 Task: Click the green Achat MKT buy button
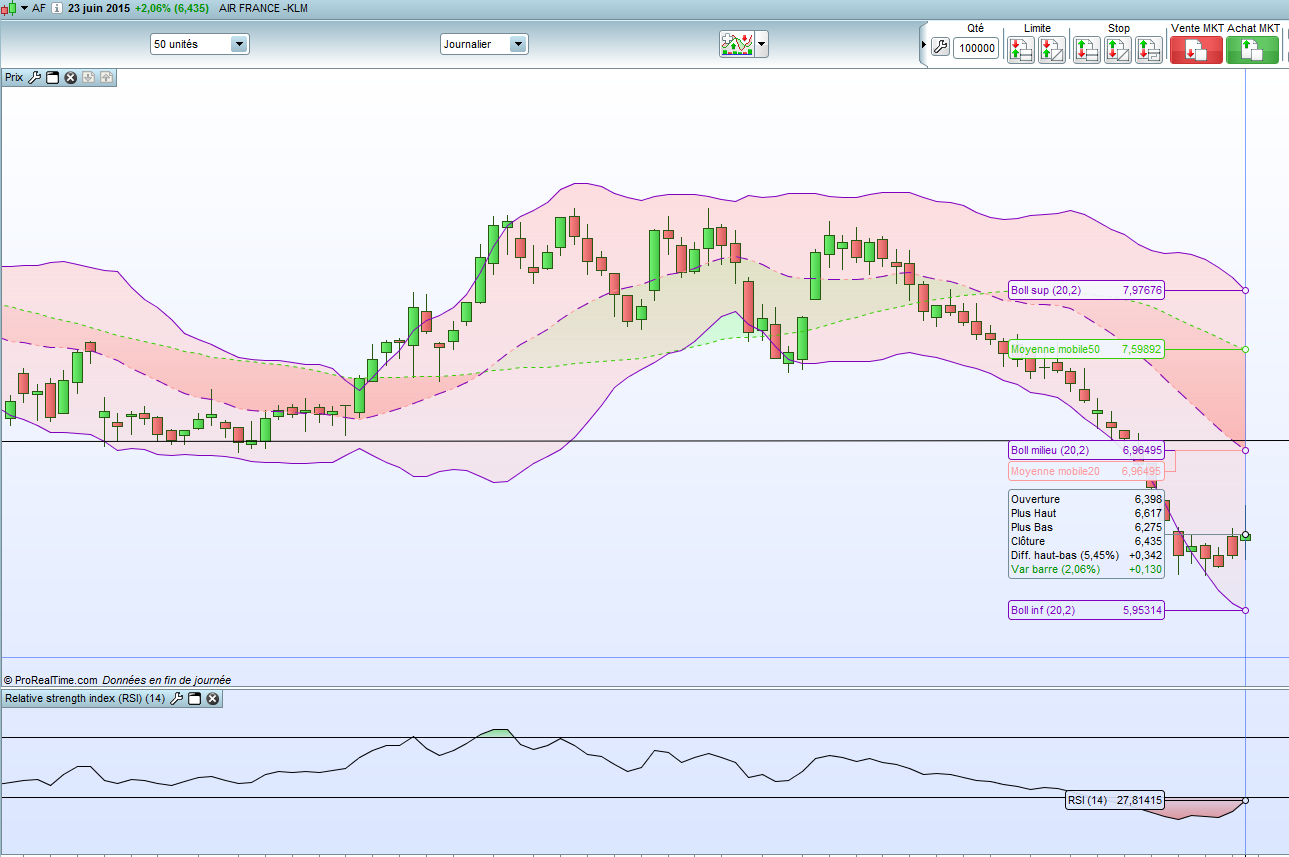[x=1253, y=50]
